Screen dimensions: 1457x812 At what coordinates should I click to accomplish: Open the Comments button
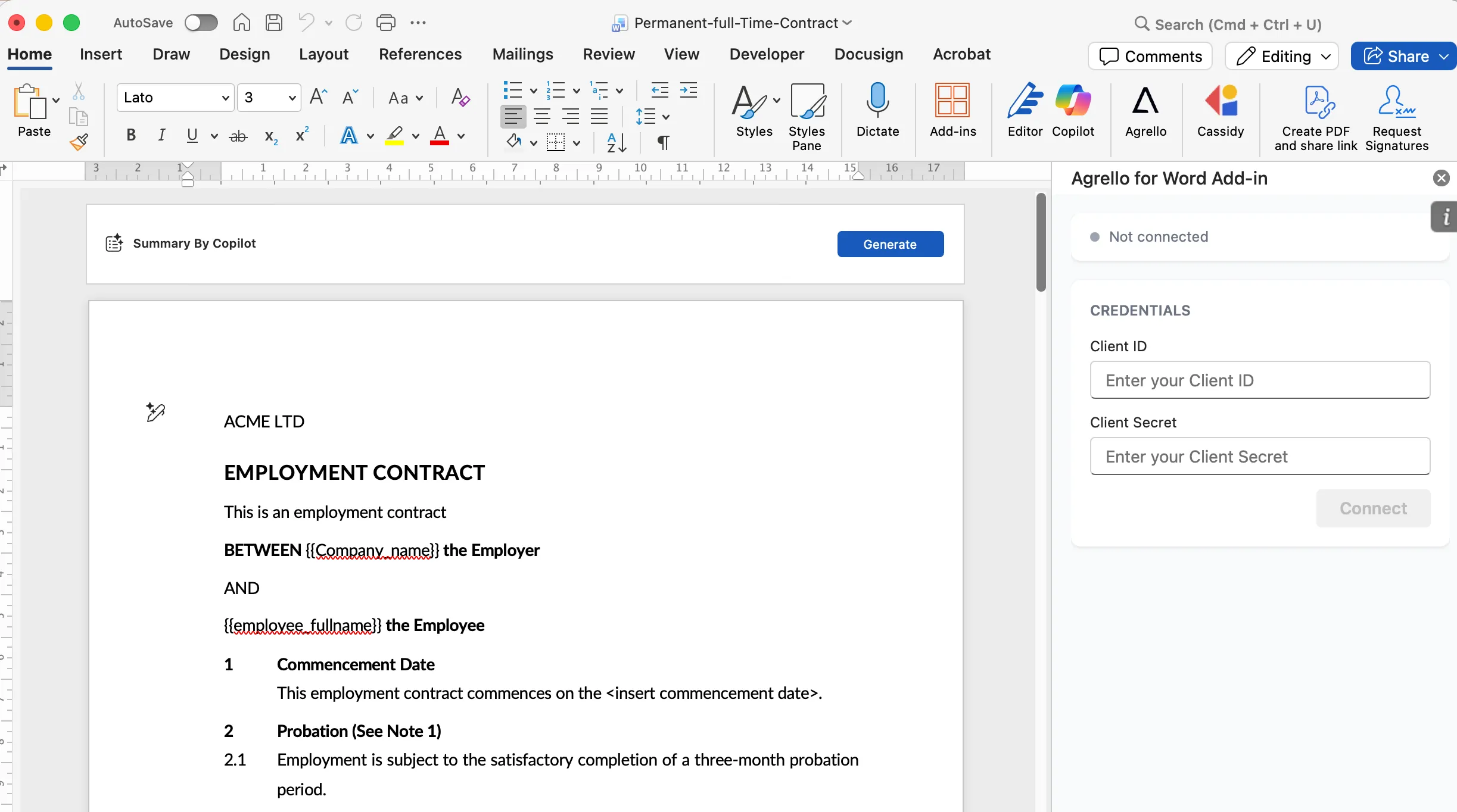(x=1150, y=56)
